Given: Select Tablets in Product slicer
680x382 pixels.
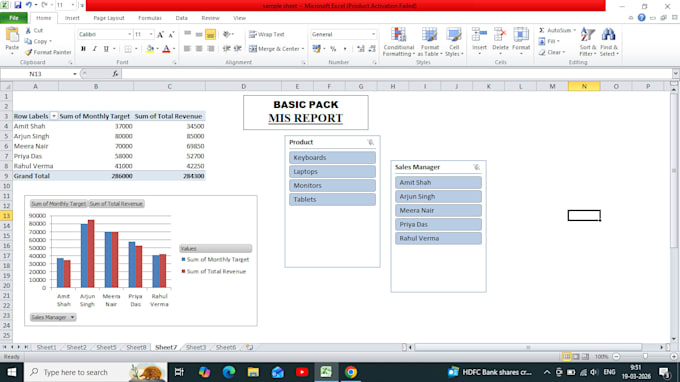Looking at the screenshot, I should [332, 199].
